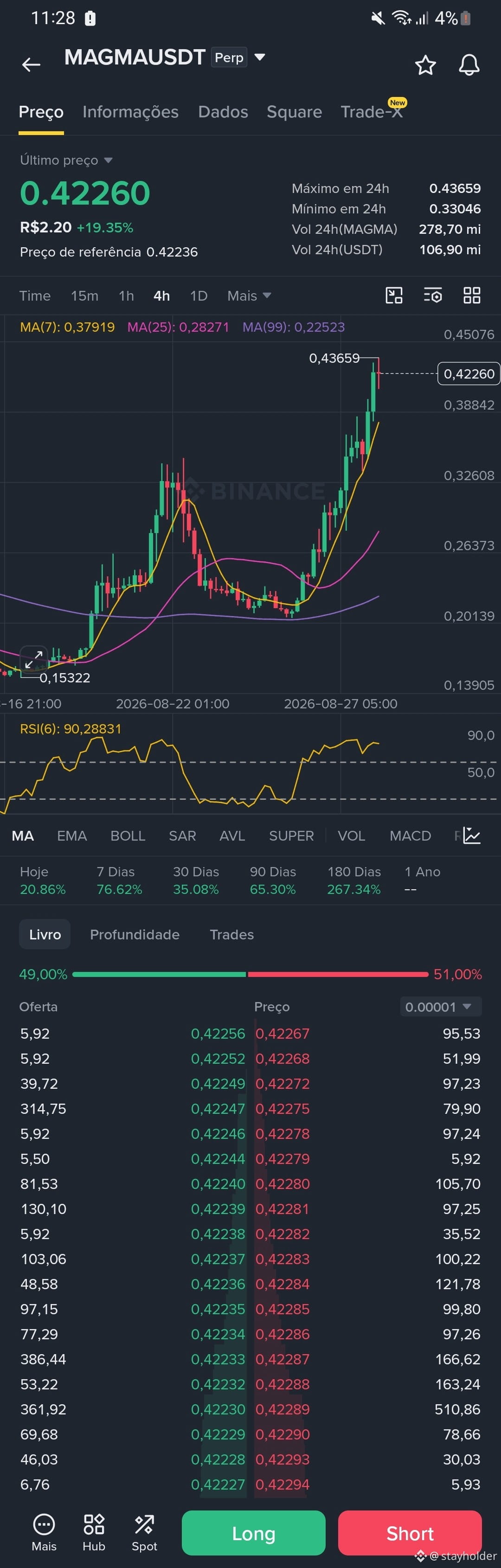Expand Mais intervals dropdown
The image size is (501, 1568).
[248, 296]
